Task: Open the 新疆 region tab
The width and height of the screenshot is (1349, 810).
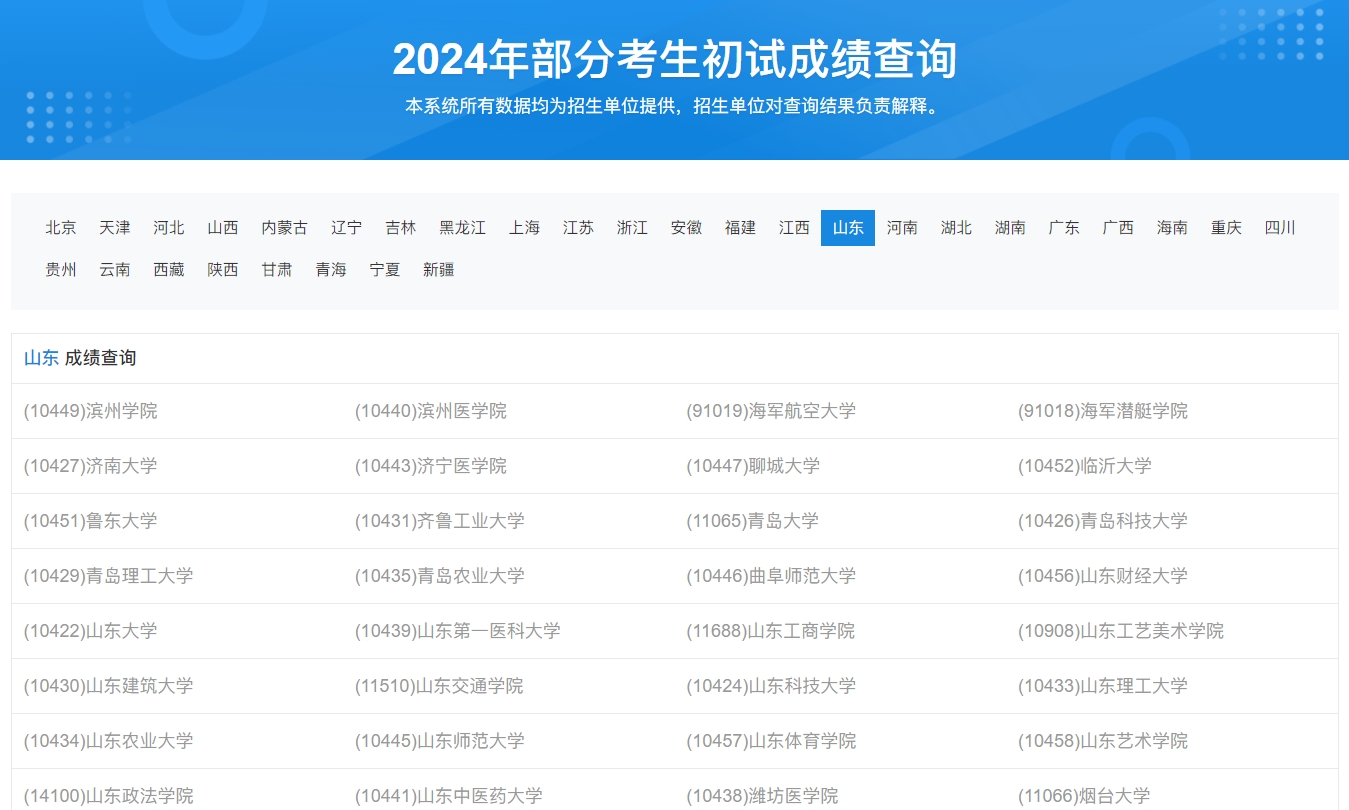Action: (439, 270)
